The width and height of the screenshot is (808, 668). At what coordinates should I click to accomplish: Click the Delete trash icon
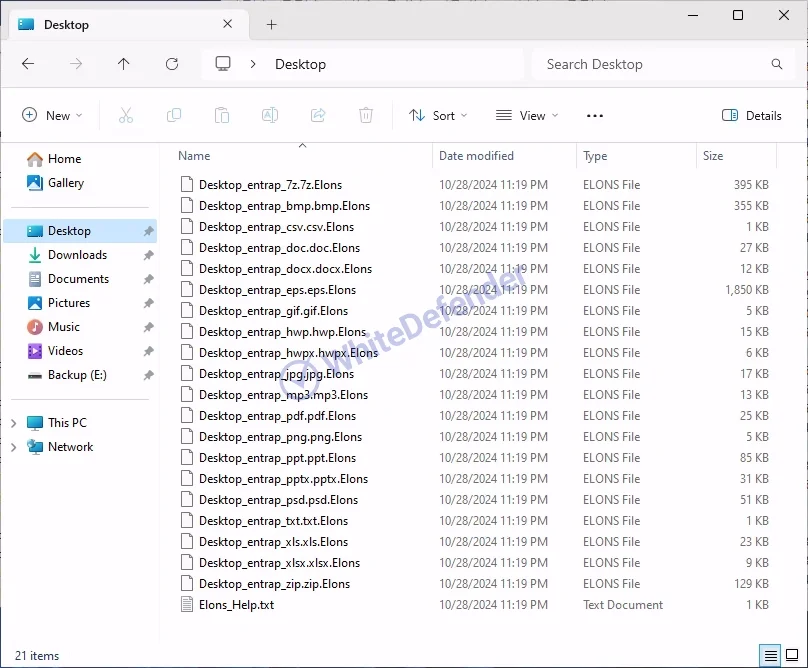[366, 115]
